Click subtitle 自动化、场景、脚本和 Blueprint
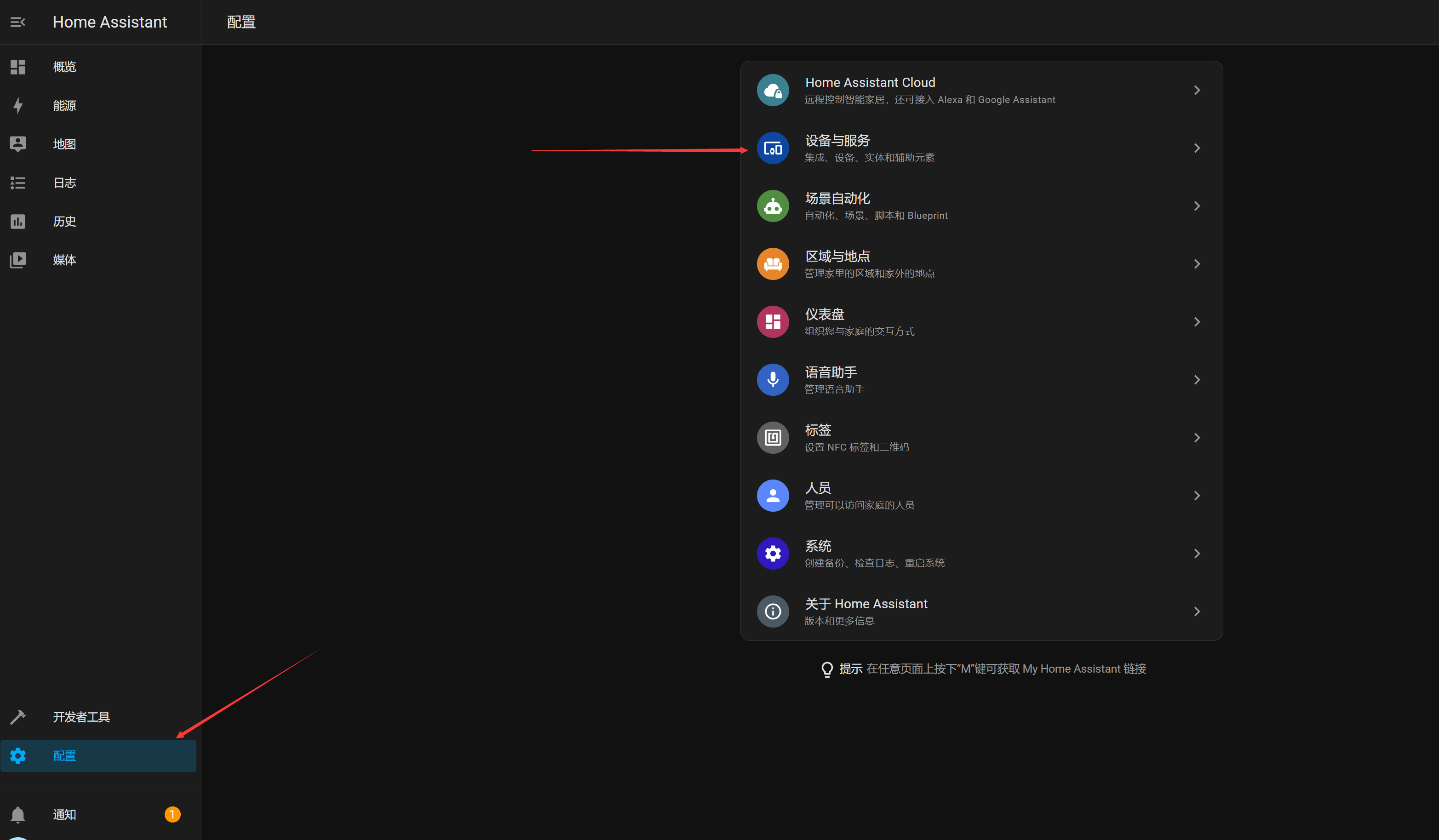This screenshot has height=840, width=1439. tap(876, 215)
